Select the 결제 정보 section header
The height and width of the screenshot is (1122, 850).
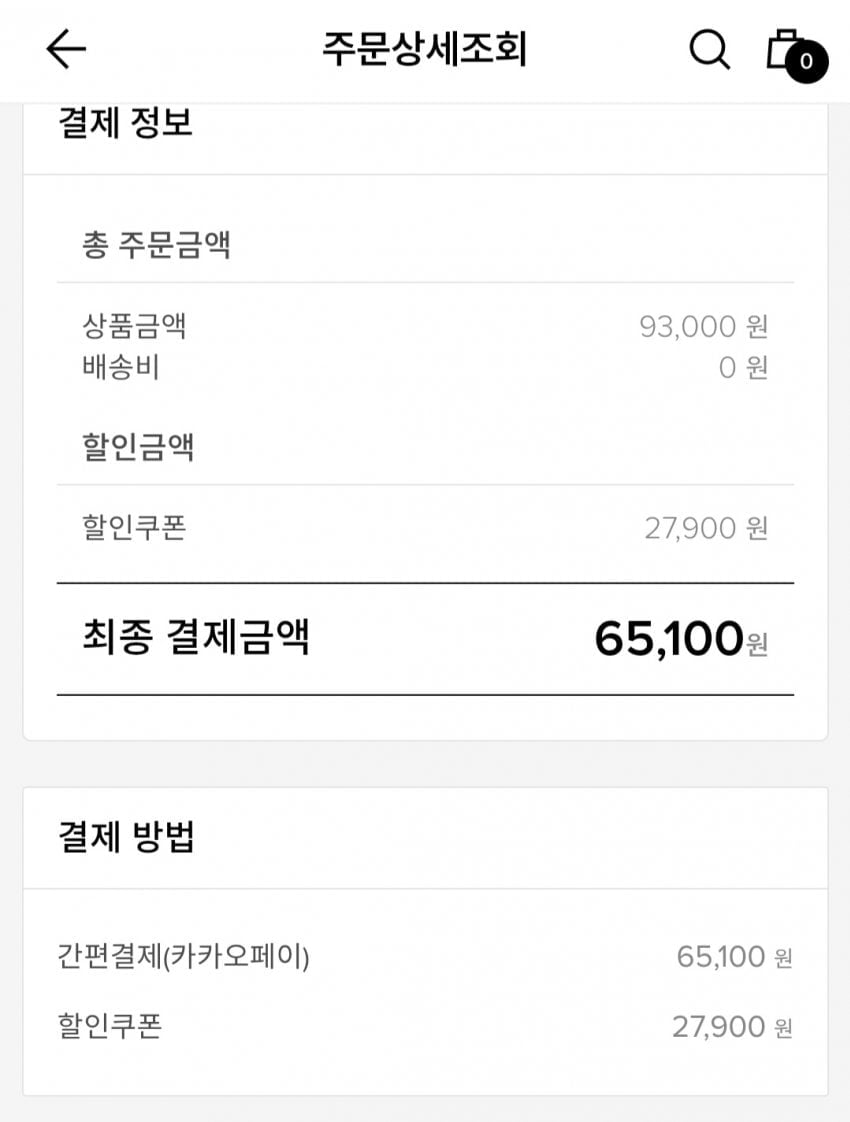point(126,124)
